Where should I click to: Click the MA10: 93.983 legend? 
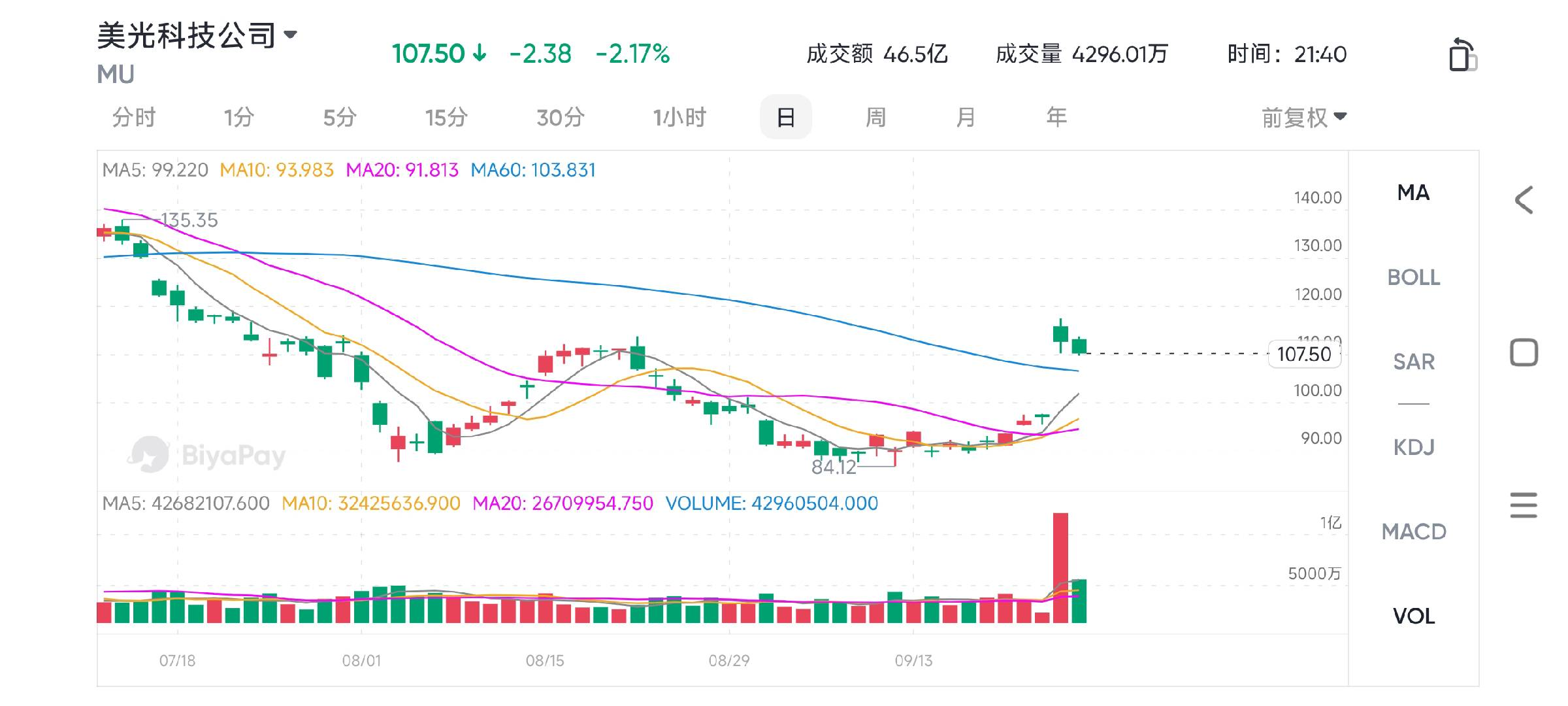tap(276, 170)
